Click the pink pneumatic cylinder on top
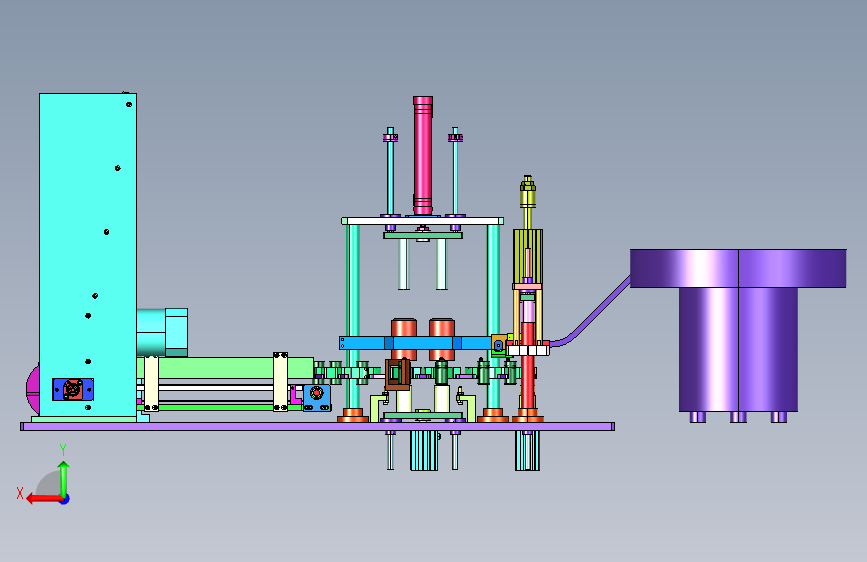This screenshot has height=562, width=867. point(423,155)
